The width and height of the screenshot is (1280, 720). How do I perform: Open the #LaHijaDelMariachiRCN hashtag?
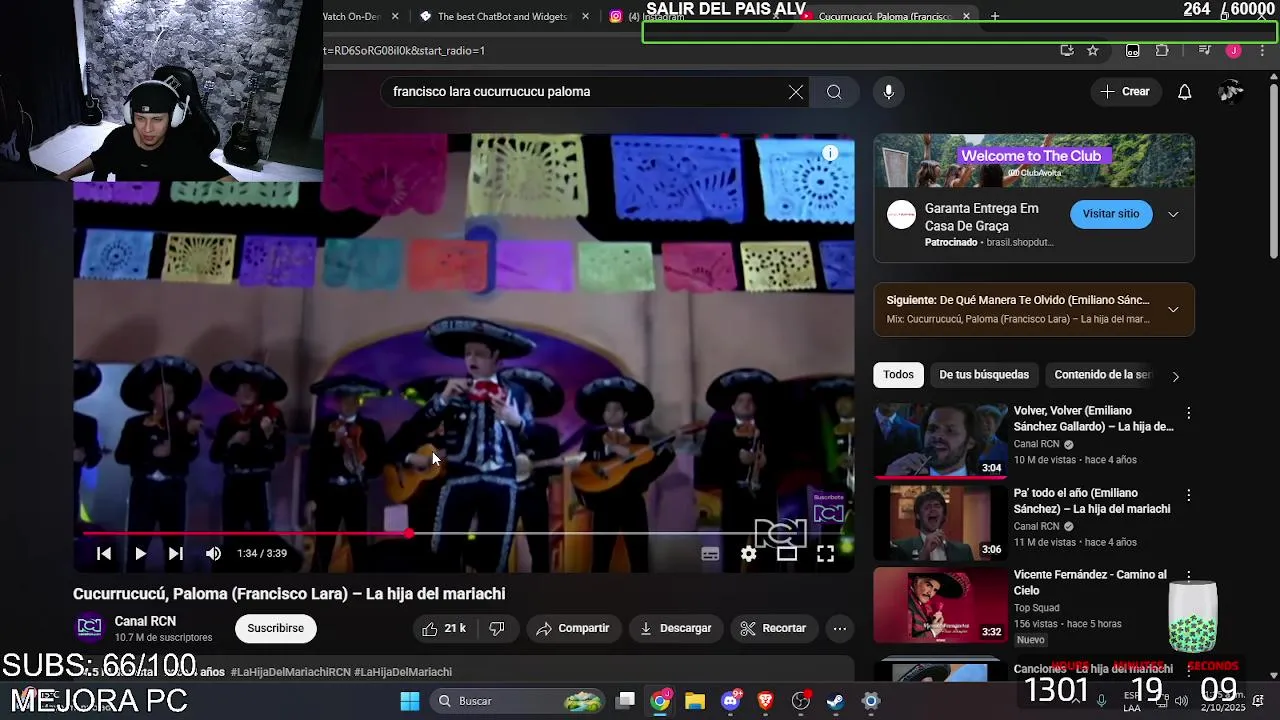click(290, 672)
